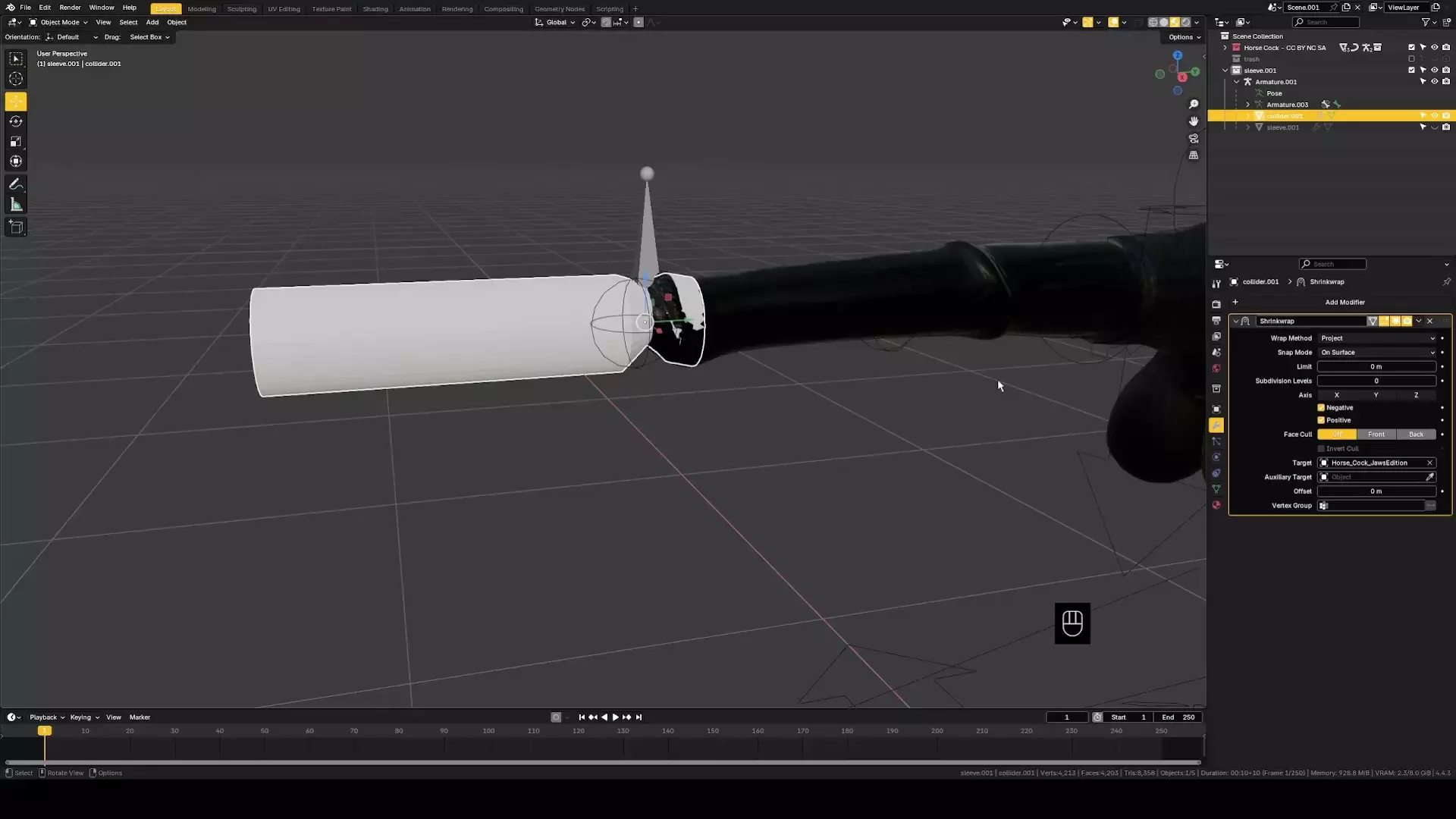The height and width of the screenshot is (819, 1456).
Task: Expand Armature.003 in the outliner
Action: click(x=1247, y=105)
